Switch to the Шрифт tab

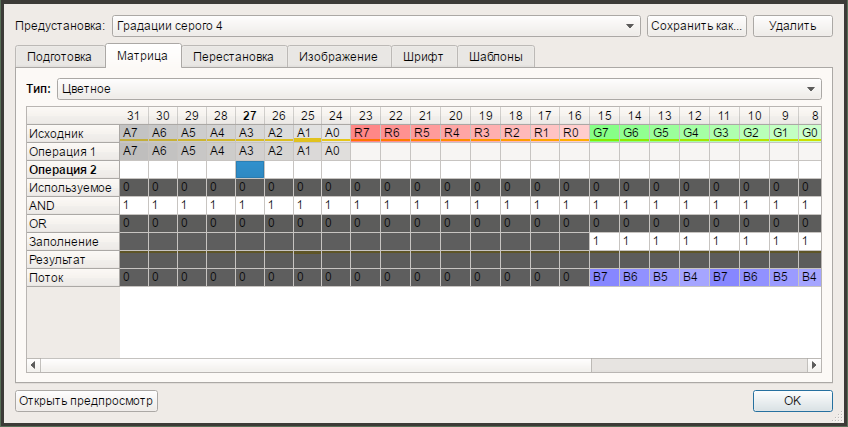(x=423, y=57)
